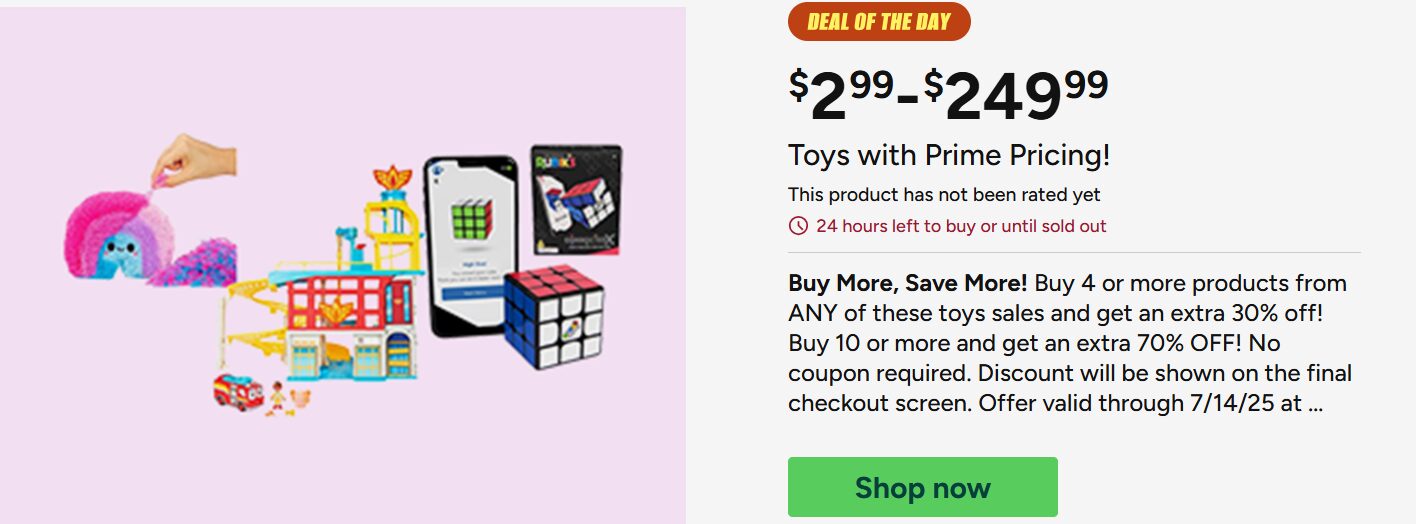Click the bold 'Buy More, Save More!' text
1416x524 pixels.
907,283
